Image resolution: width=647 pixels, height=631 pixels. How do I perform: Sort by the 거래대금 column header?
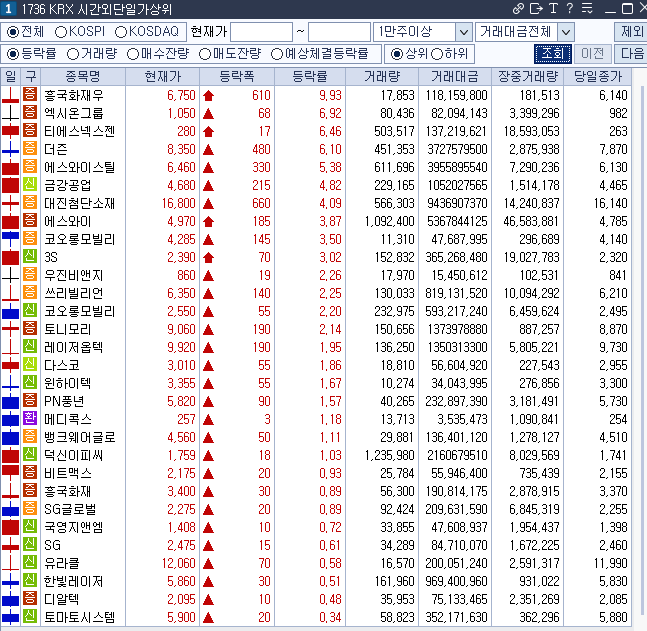[x=455, y=76]
